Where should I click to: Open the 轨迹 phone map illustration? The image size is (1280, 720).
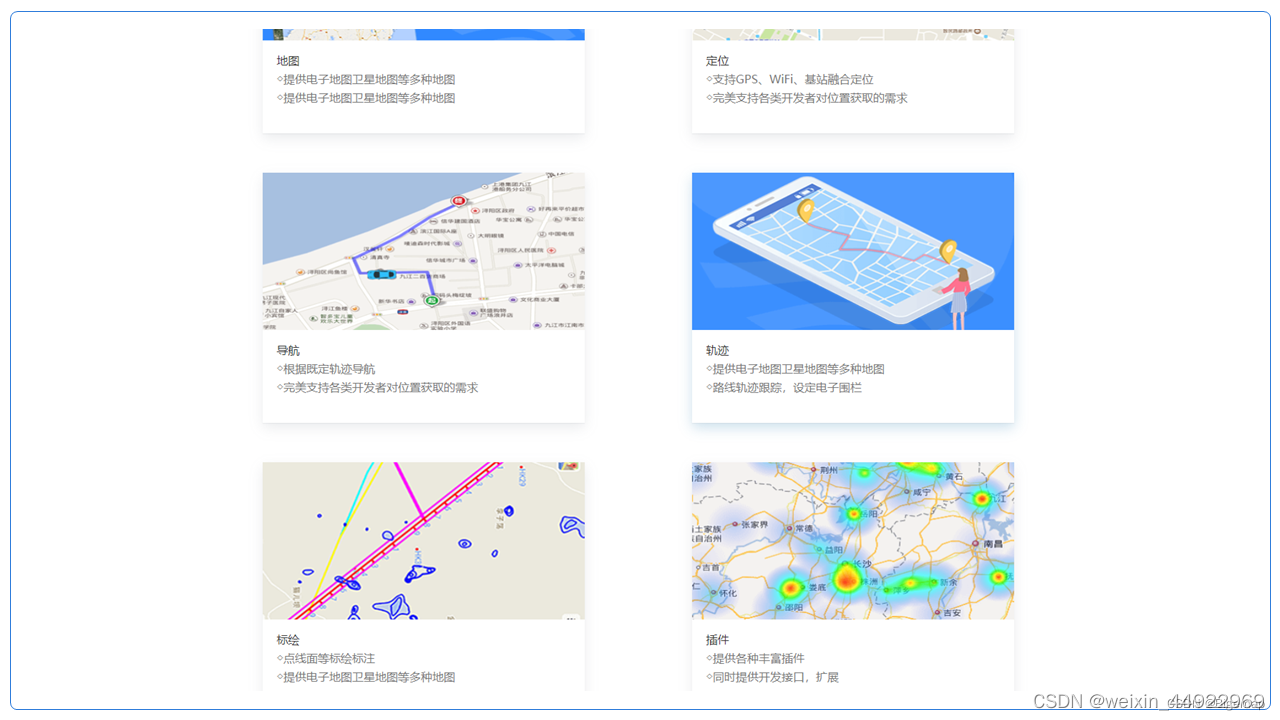(x=853, y=251)
